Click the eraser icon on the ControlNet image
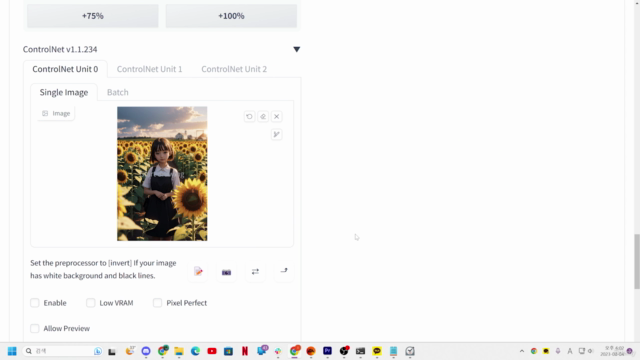The image size is (640, 360). [x=263, y=117]
